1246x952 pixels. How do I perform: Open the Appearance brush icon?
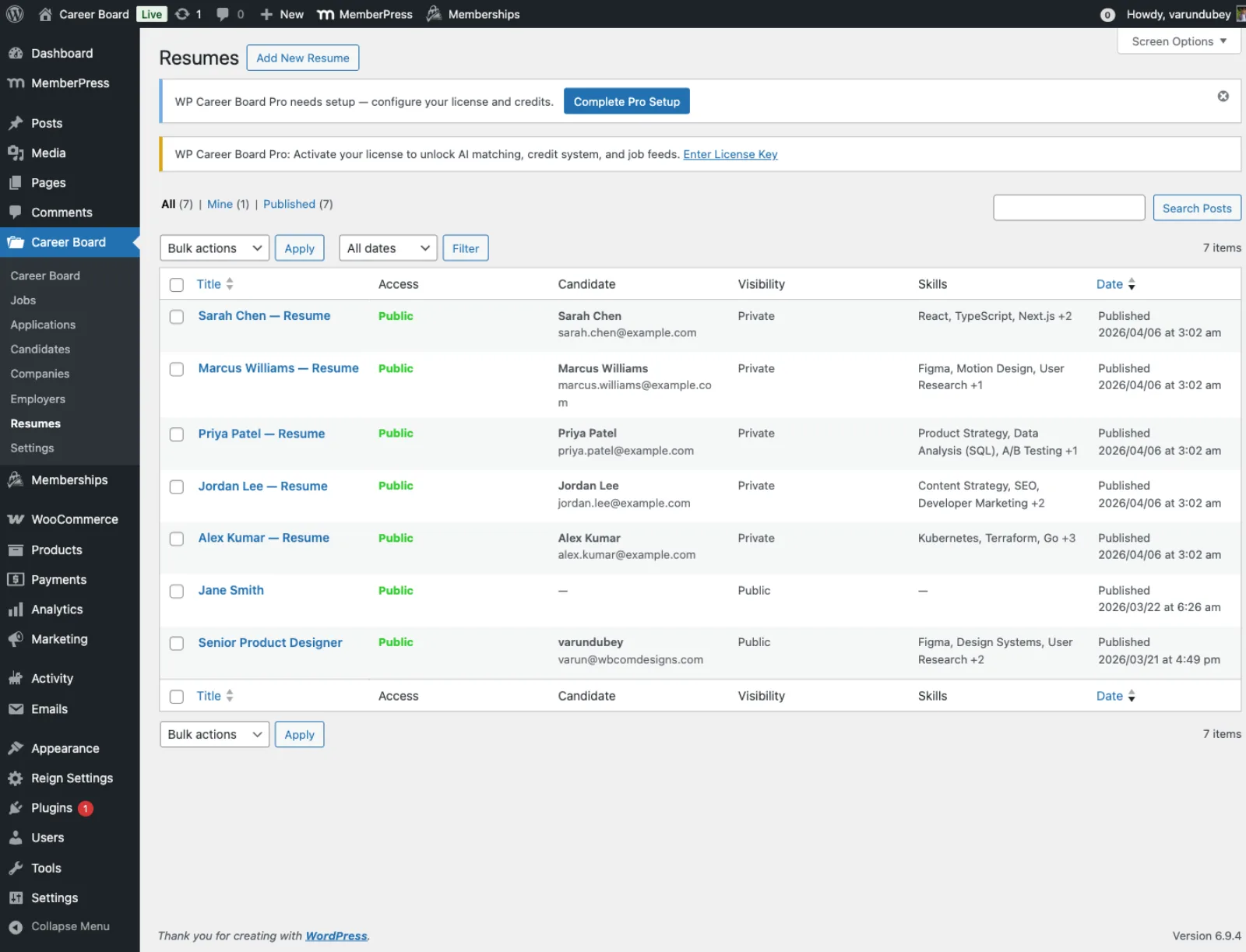tap(16, 748)
